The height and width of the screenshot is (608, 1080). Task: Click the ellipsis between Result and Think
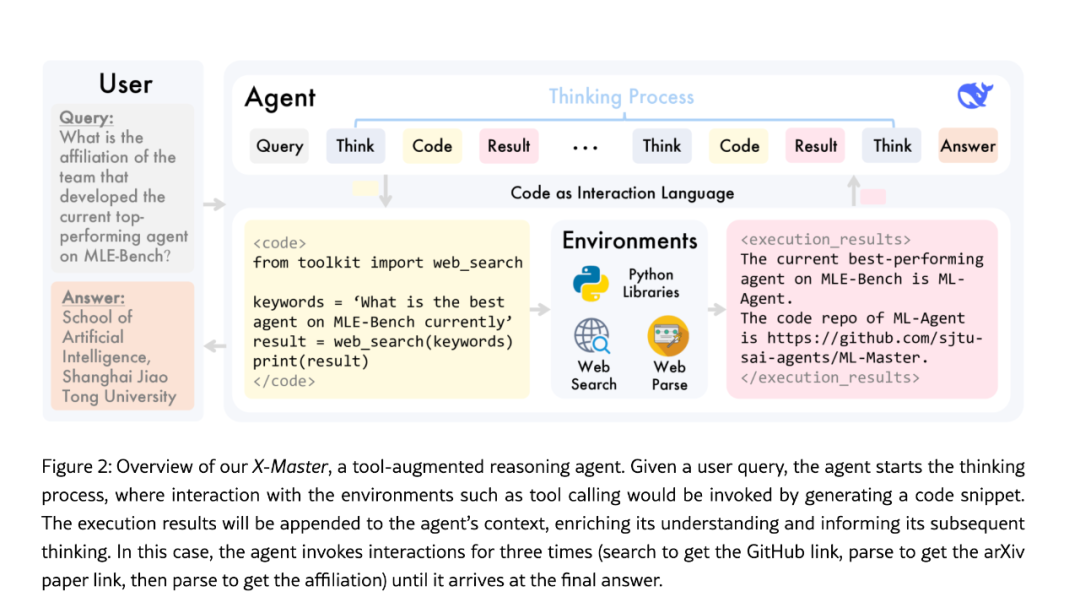(585, 148)
